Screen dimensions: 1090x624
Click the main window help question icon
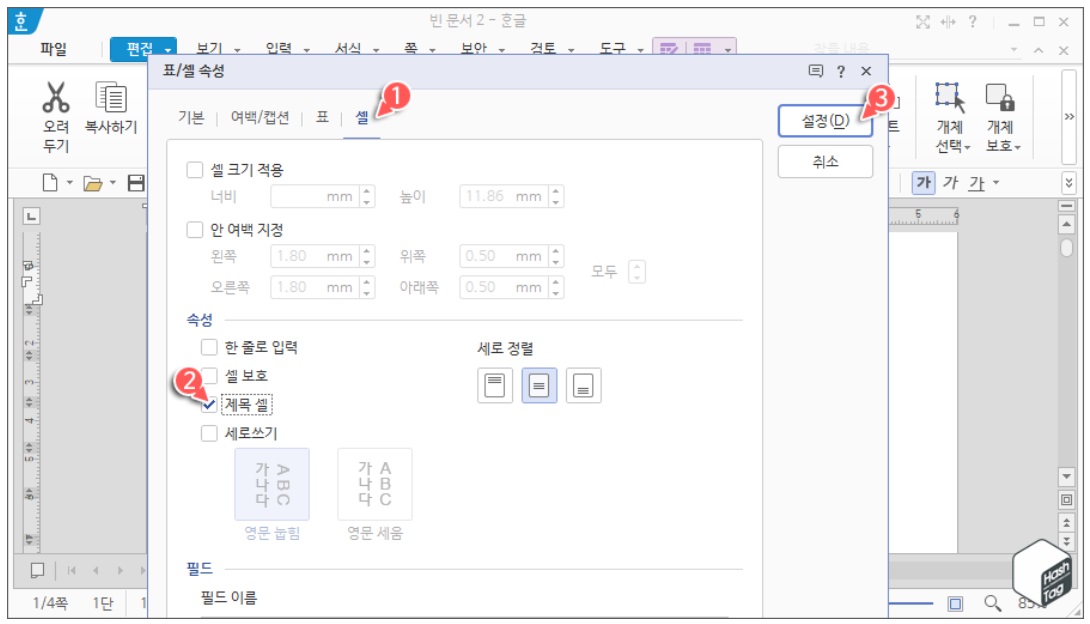pyautogui.click(x=973, y=22)
